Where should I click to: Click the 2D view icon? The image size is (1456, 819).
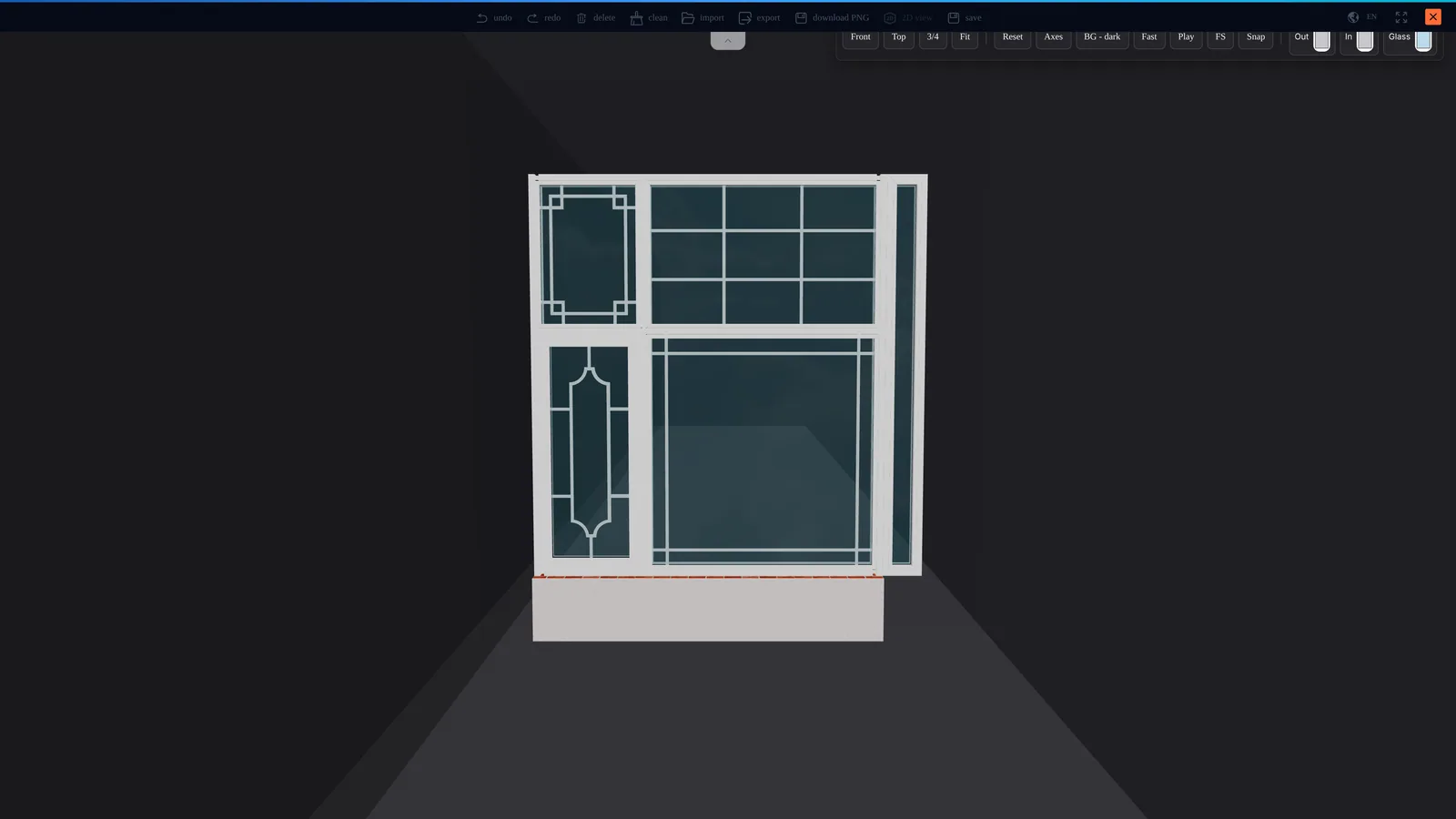pyautogui.click(x=890, y=17)
